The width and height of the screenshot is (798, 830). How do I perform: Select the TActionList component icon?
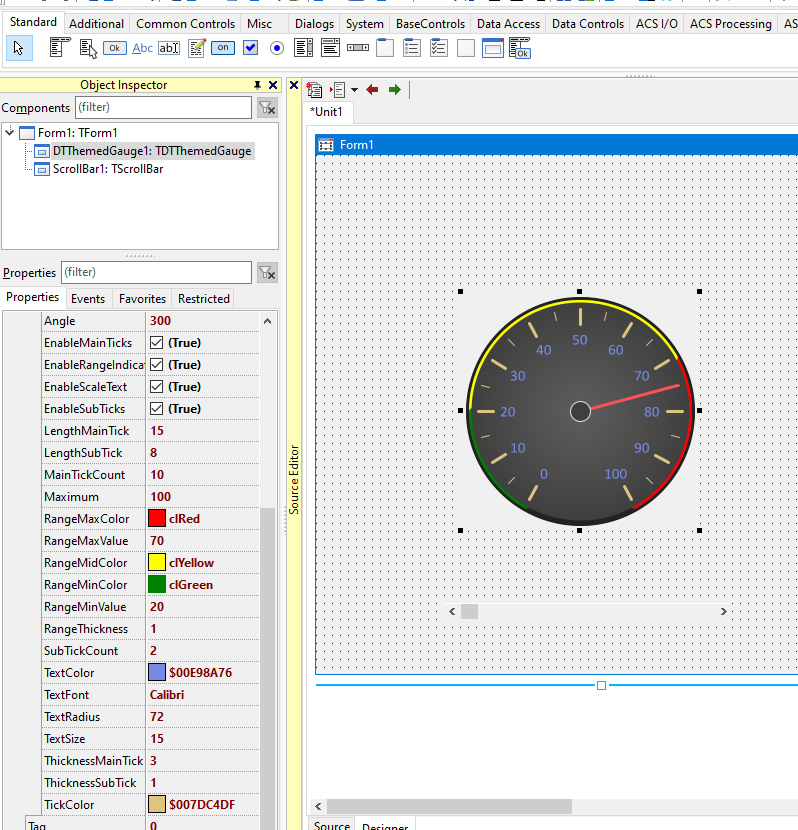520,48
